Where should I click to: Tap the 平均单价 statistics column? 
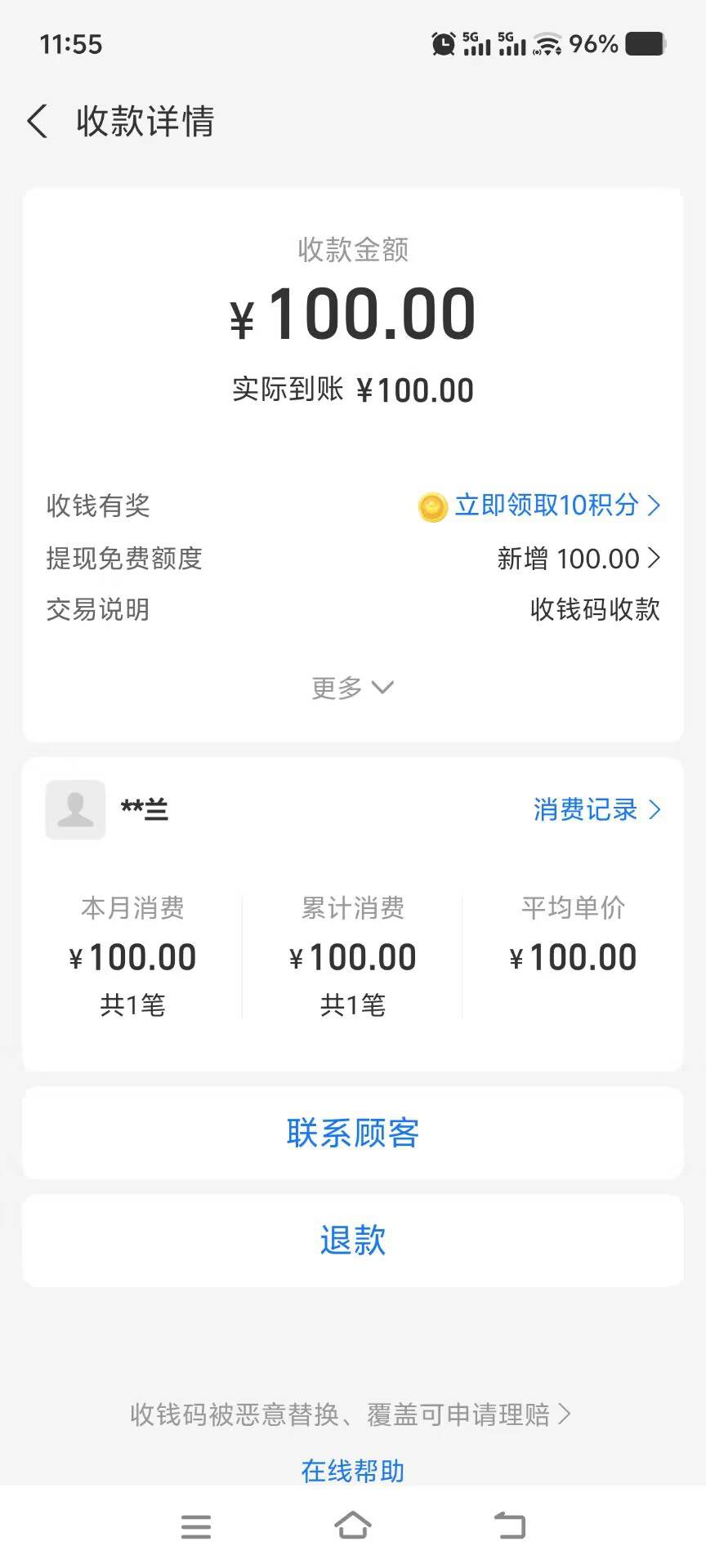click(x=573, y=939)
